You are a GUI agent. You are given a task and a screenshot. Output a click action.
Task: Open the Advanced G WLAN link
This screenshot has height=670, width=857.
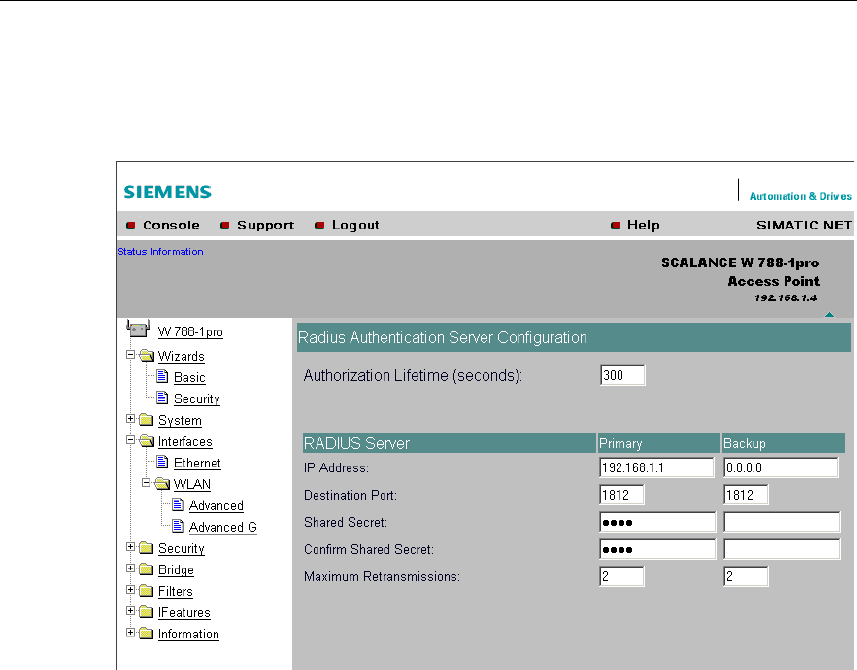click(x=222, y=527)
